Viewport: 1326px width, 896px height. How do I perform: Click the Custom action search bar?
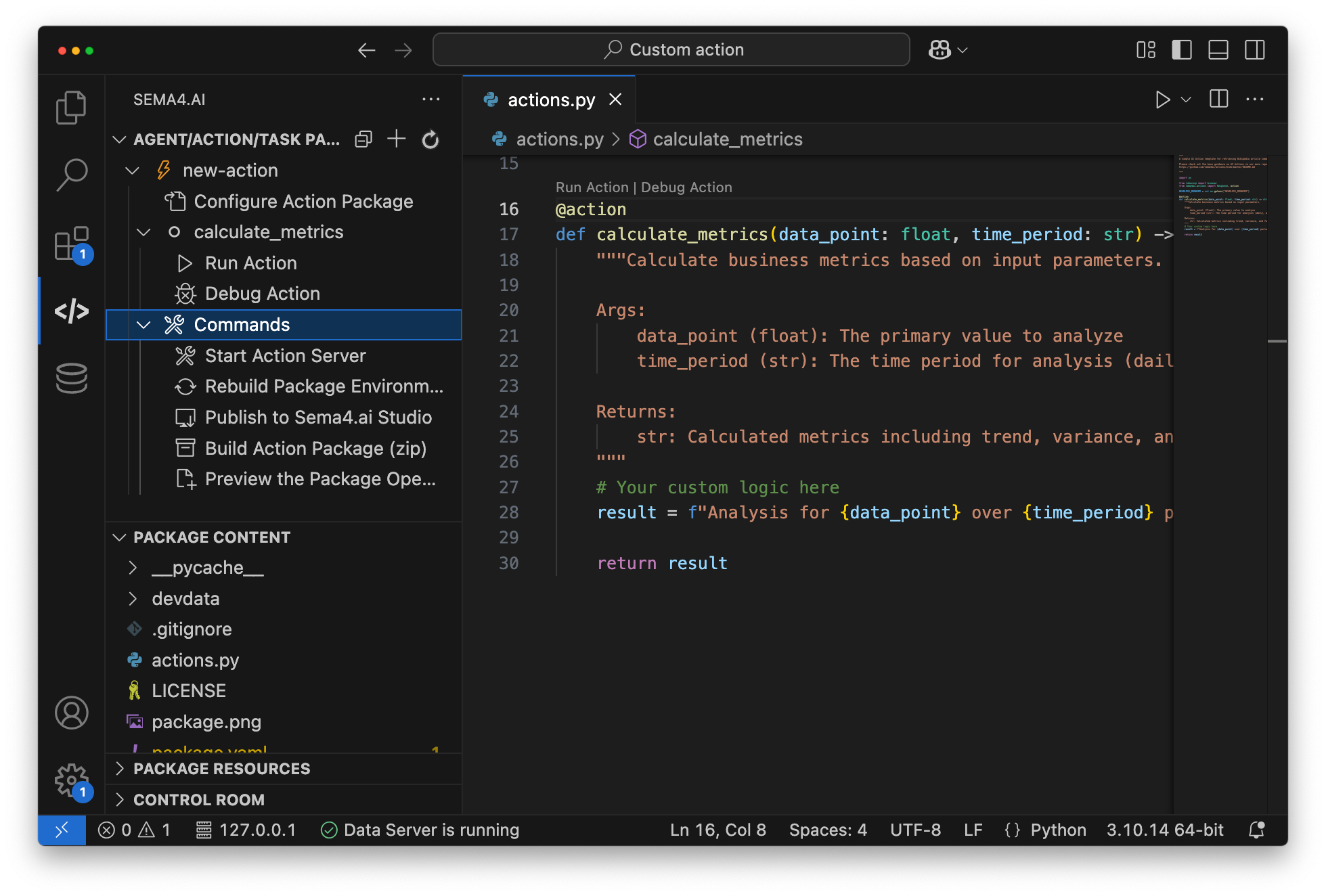(671, 49)
